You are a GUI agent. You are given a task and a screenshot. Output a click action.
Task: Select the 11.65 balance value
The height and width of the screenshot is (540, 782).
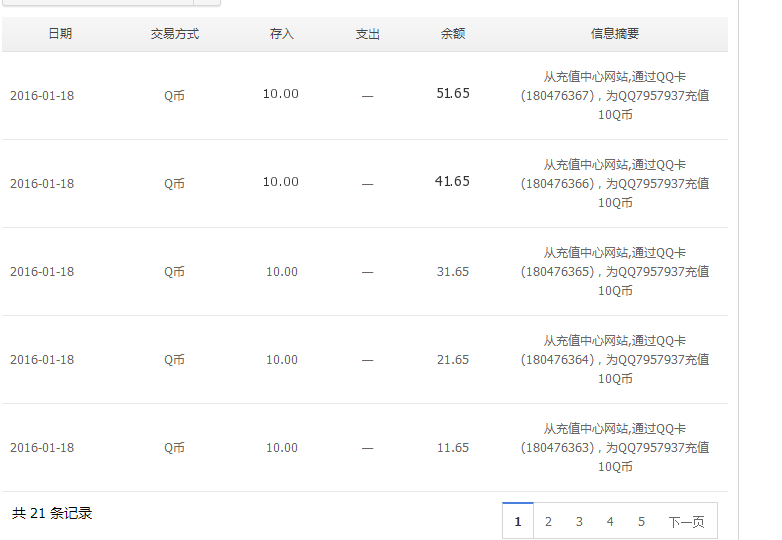pyautogui.click(x=453, y=448)
